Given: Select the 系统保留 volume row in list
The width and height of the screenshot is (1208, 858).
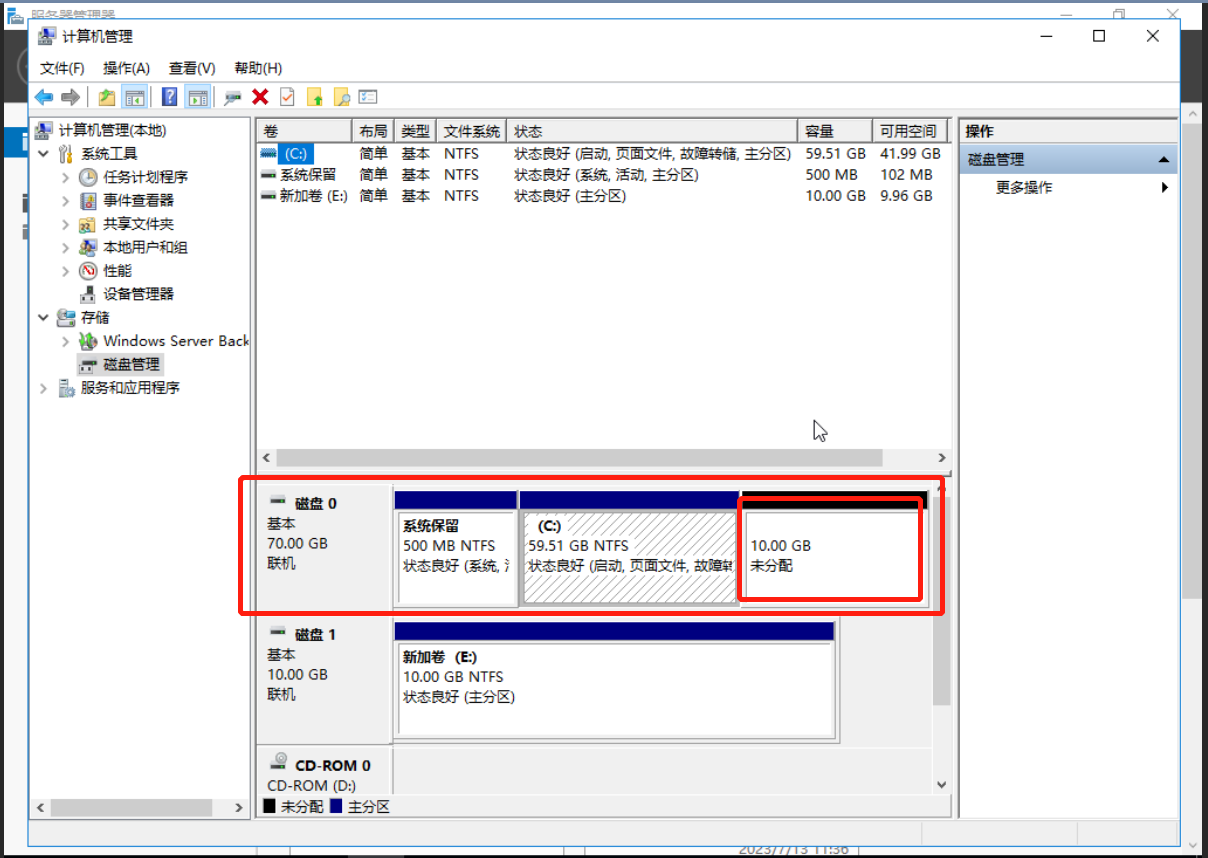Looking at the screenshot, I should point(600,175).
